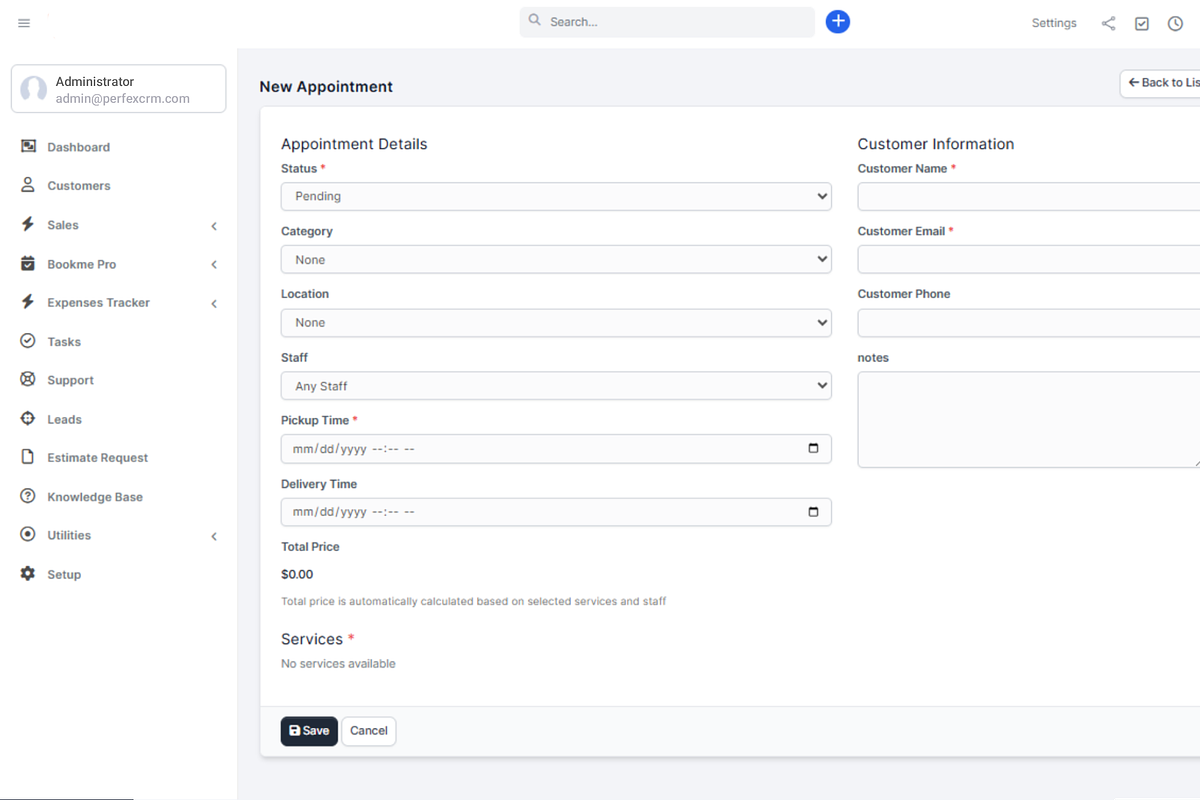
Task: Toggle the hamburger sidebar menu icon
Action: 24,23
